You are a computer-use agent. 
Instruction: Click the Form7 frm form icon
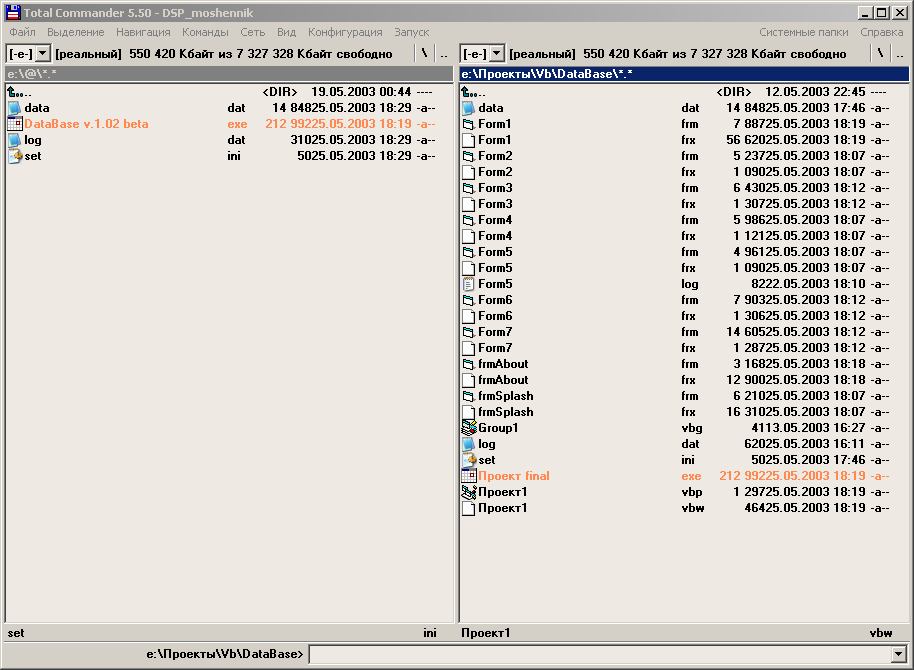pyautogui.click(x=468, y=332)
